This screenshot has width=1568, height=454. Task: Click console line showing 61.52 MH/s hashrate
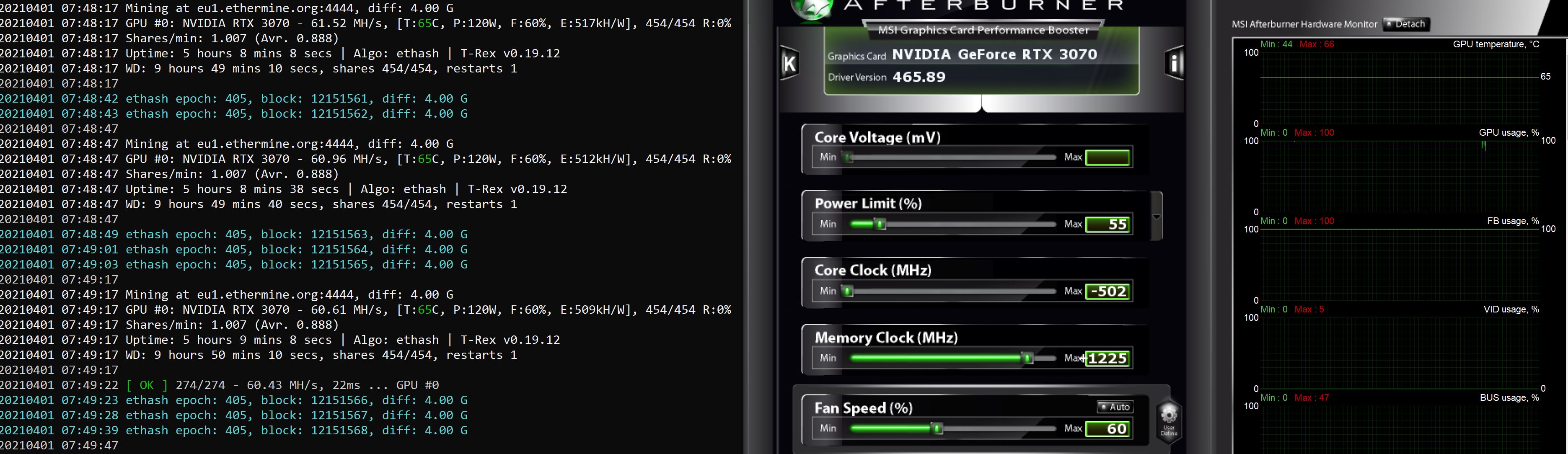point(365,23)
